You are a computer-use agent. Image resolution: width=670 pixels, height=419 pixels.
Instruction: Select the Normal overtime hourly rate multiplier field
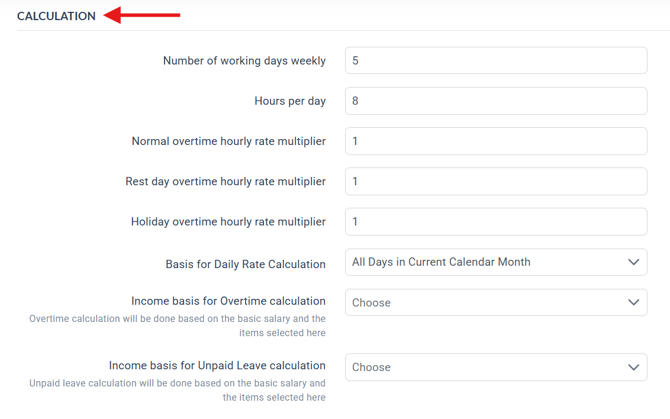tap(496, 141)
